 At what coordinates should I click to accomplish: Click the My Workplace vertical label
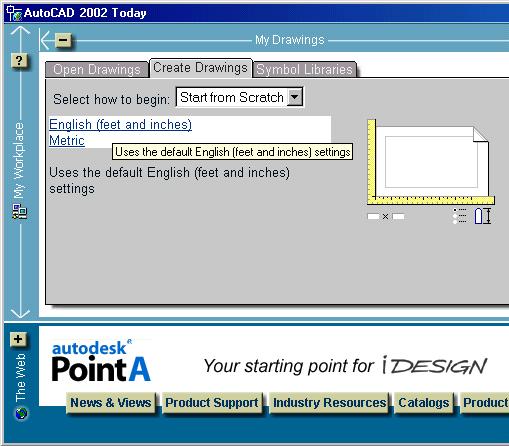pyautogui.click(x=19, y=161)
